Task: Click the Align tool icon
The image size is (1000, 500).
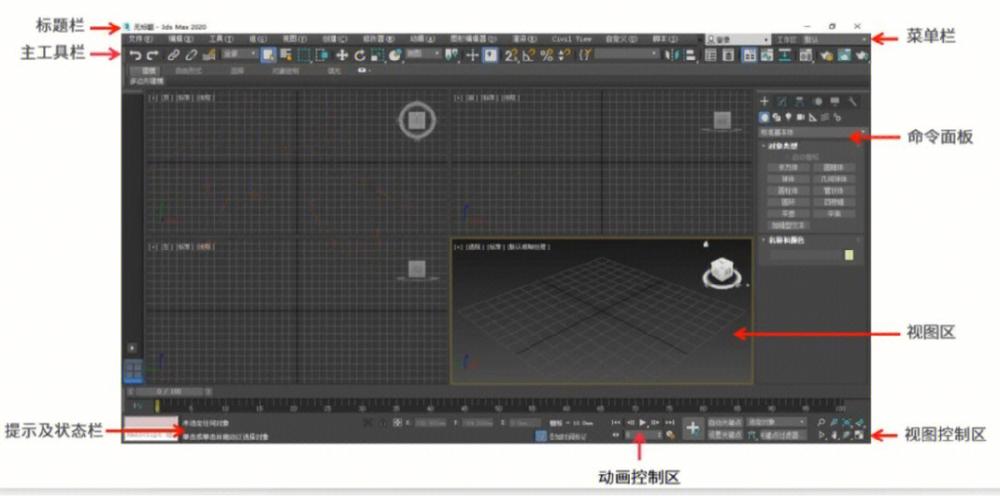Action: 691,55
